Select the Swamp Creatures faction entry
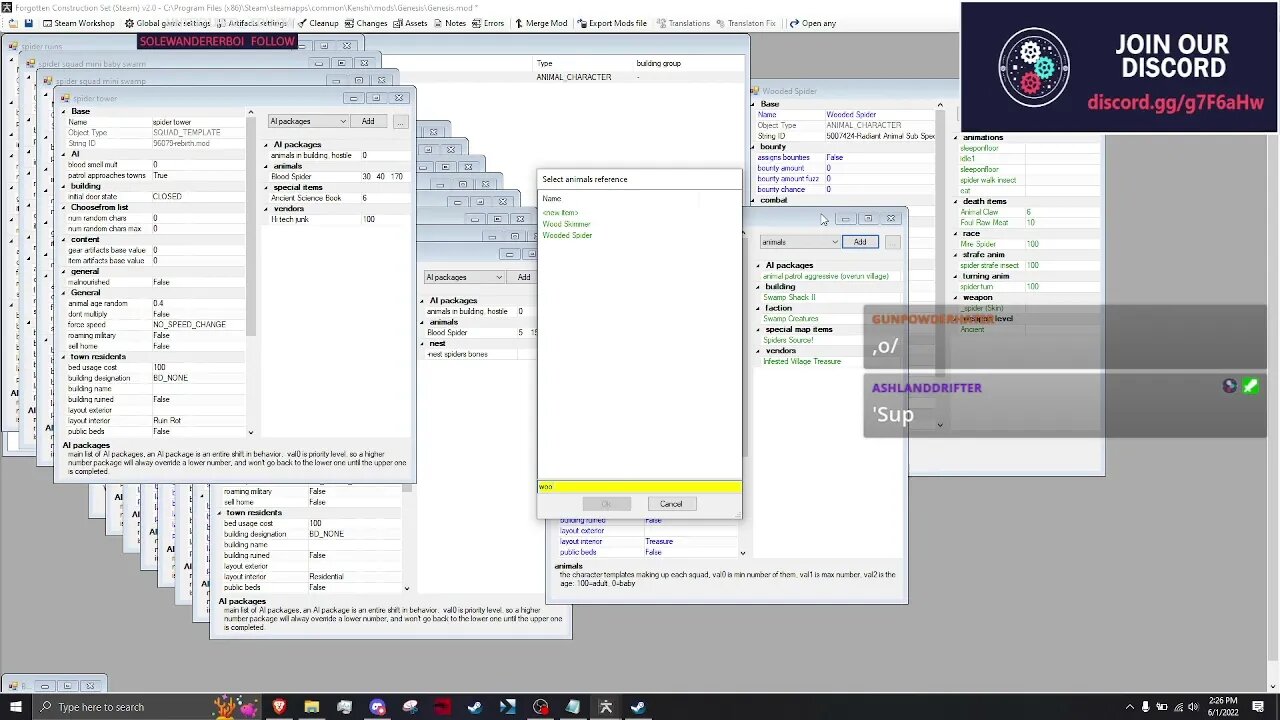 790,319
